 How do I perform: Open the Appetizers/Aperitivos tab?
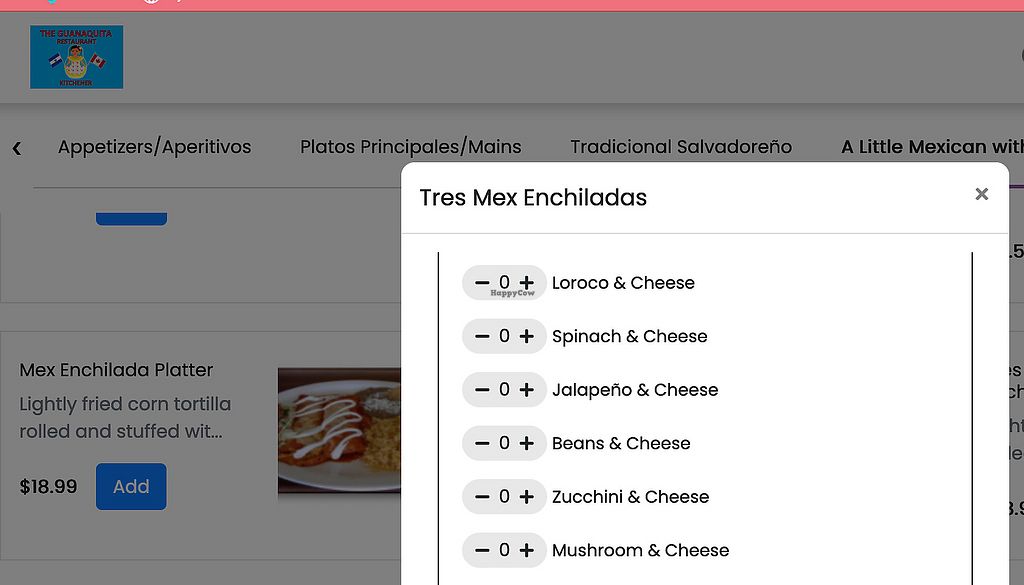click(x=154, y=147)
